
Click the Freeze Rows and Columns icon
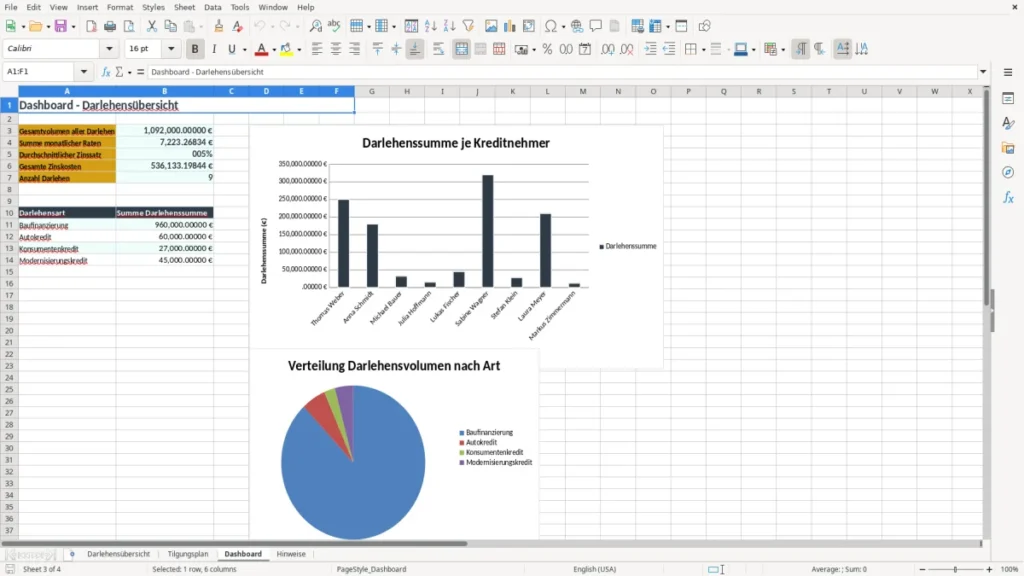(656, 26)
